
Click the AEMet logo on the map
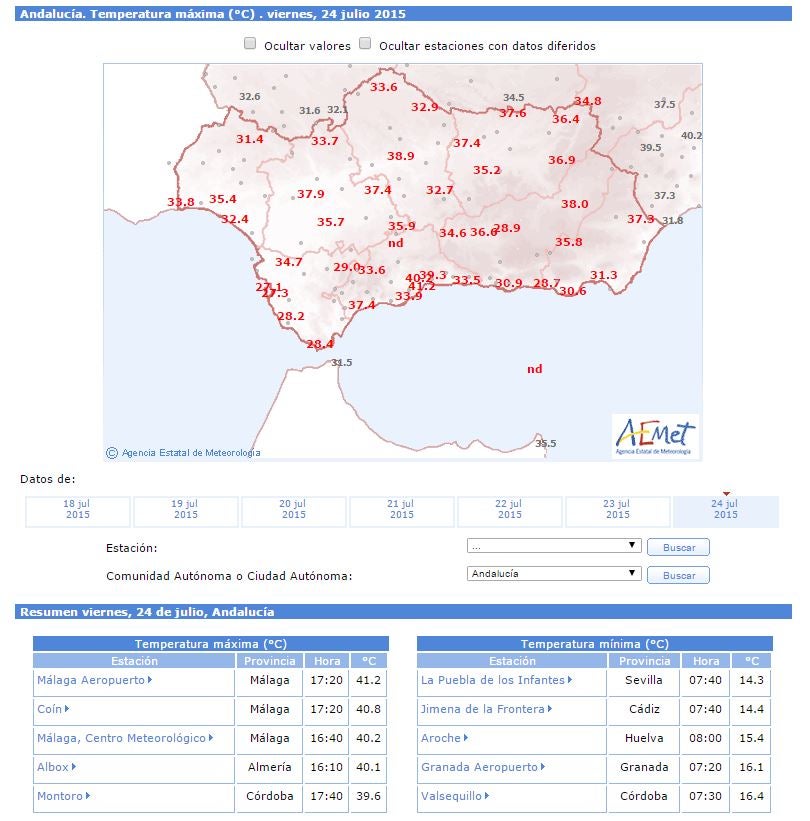click(656, 436)
